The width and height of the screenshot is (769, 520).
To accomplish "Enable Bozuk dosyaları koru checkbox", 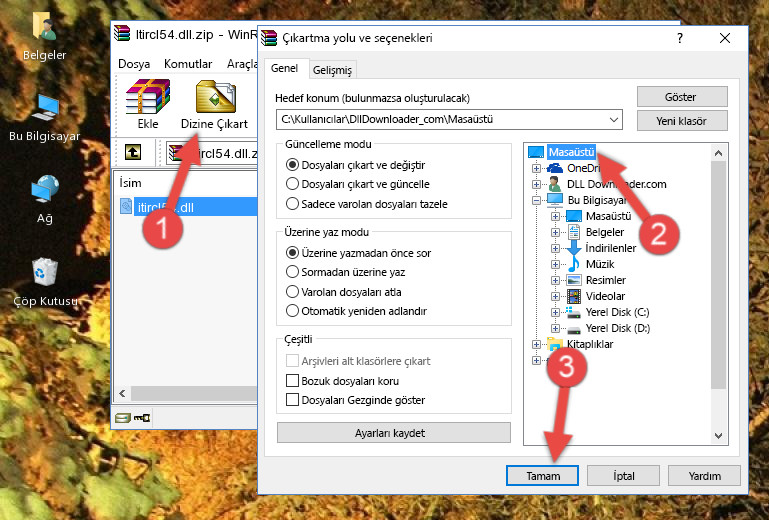I will 292,381.
